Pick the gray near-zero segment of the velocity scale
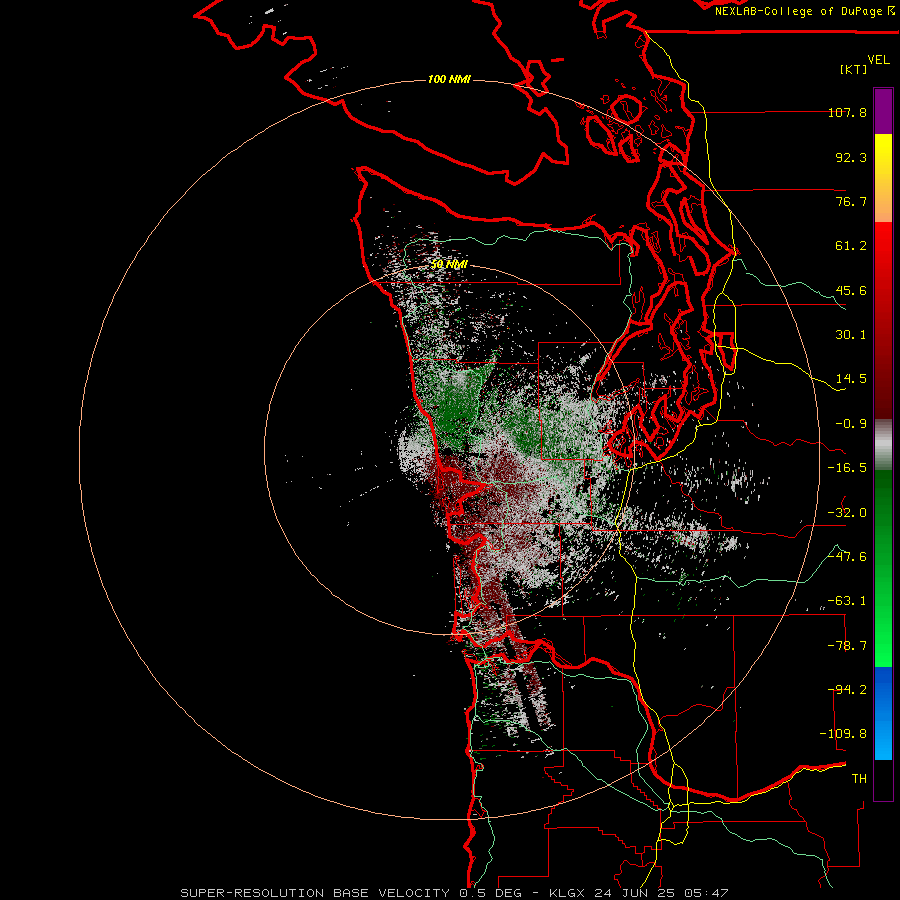900x900 pixels. tap(883, 445)
